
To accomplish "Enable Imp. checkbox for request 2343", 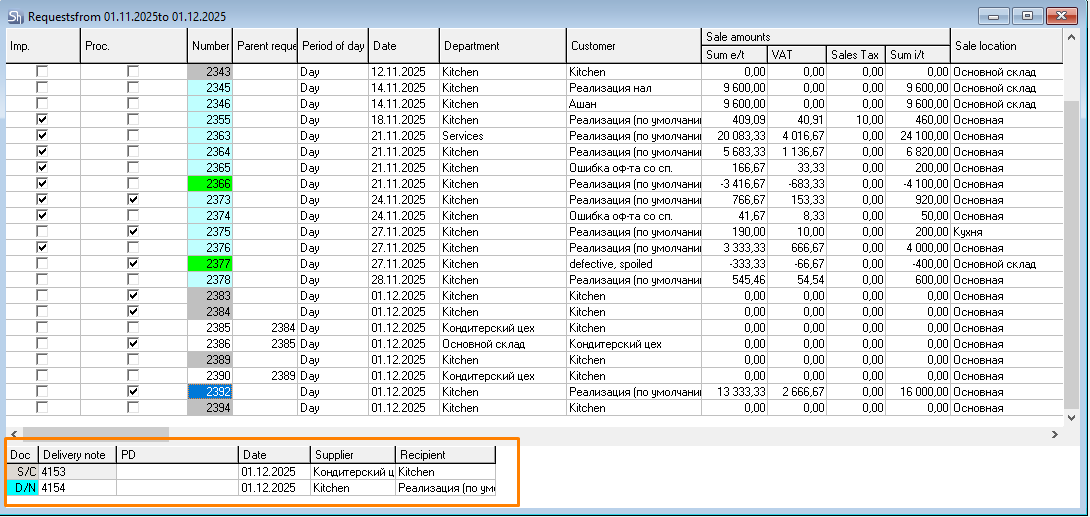I will point(42,72).
